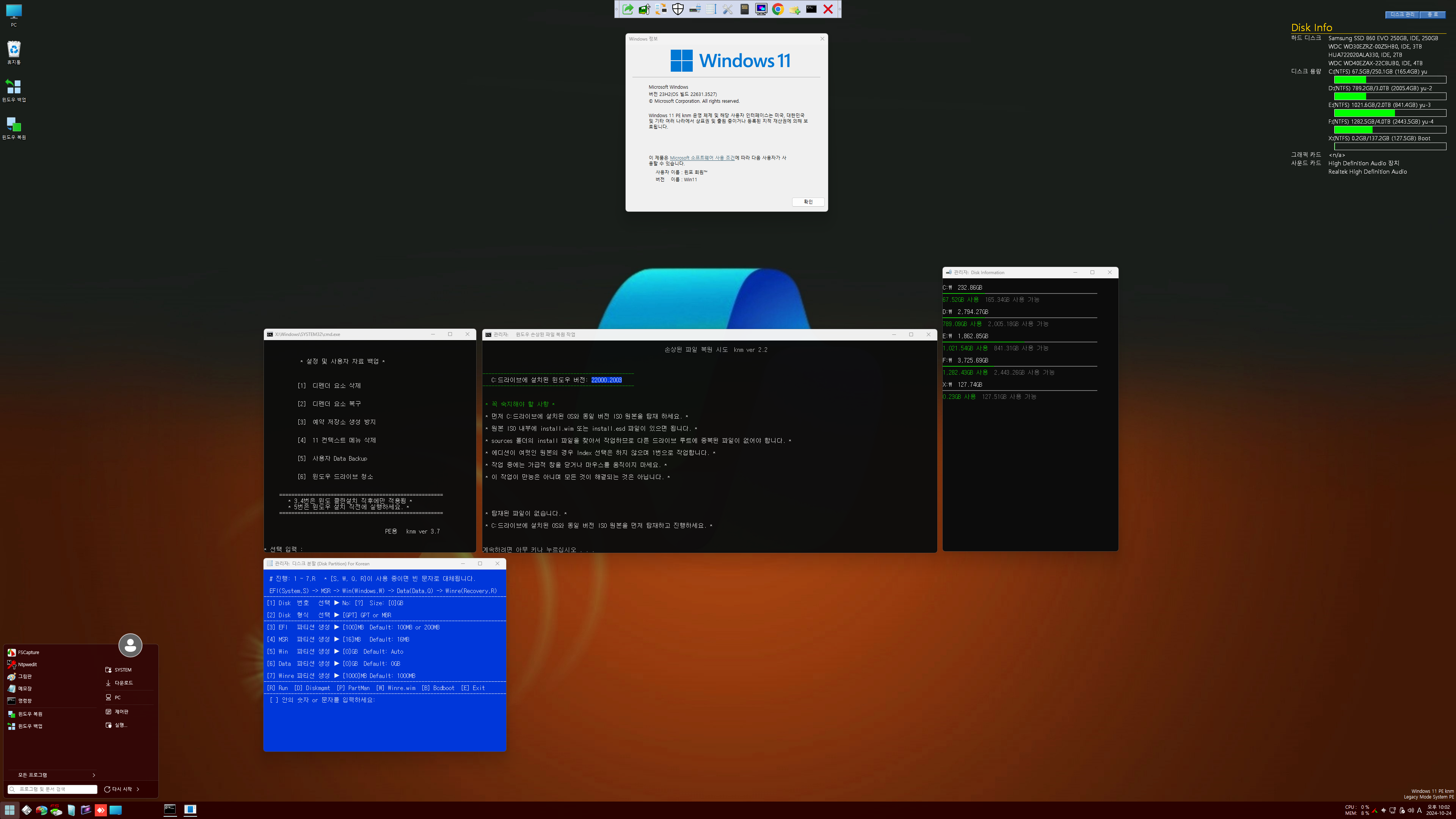Open FSCapture from the Start menu

tap(24, 652)
